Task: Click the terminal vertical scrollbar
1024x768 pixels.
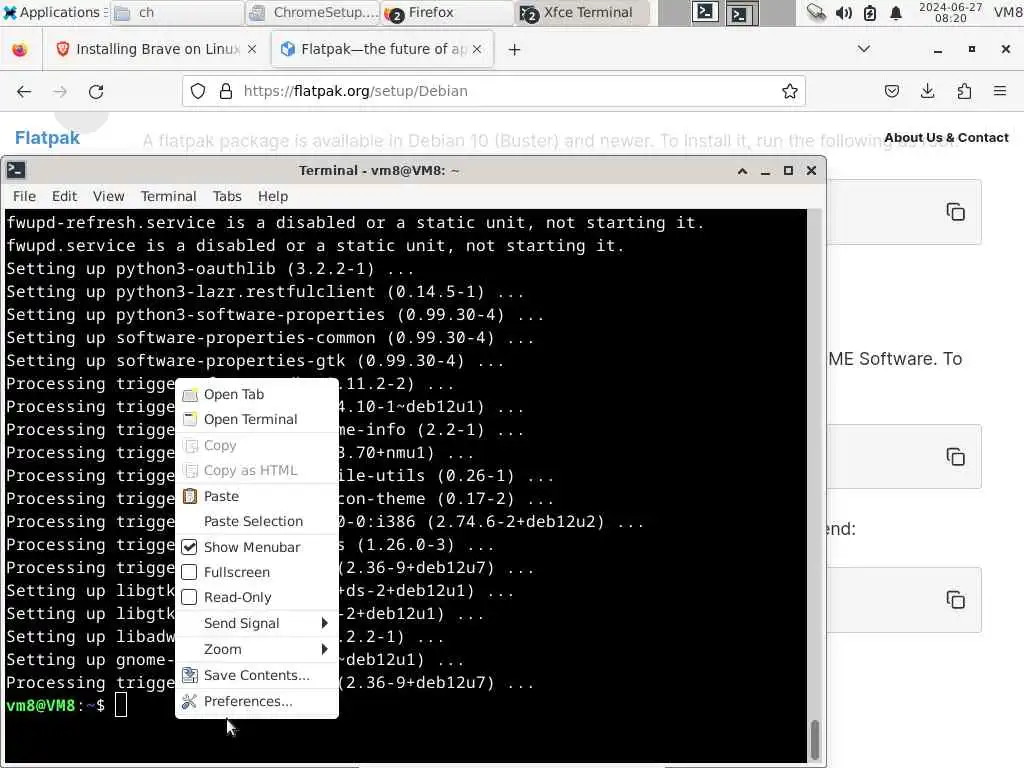Action: [x=814, y=738]
